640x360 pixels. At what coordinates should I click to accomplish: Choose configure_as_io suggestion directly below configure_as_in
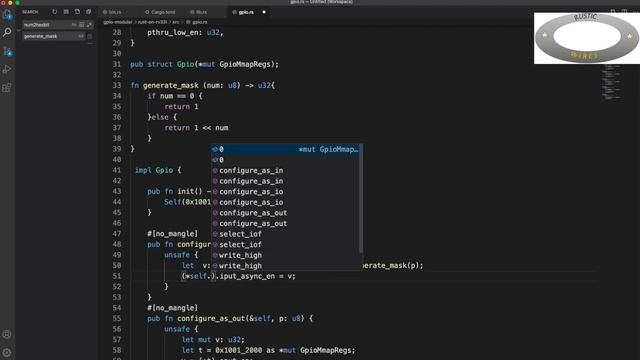pyautogui.click(x=286, y=192)
